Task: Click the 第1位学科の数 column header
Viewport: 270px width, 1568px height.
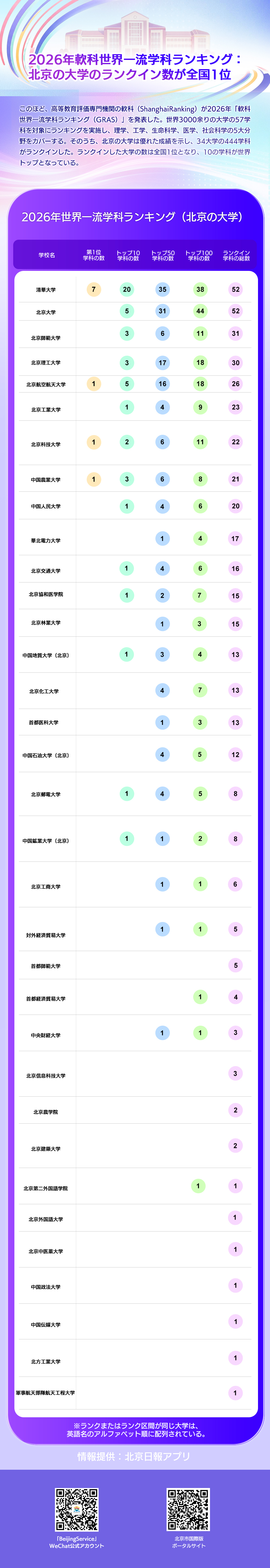Action: coord(94,255)
